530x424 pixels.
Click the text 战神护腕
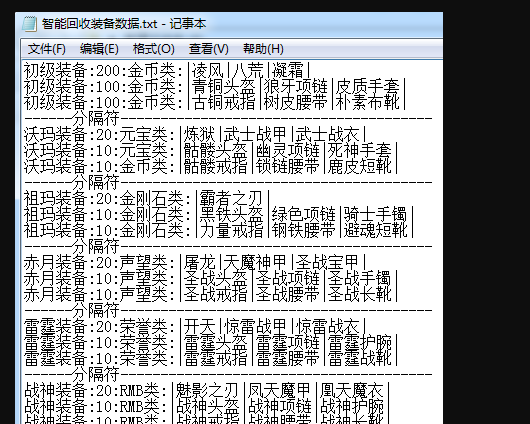[x=352, y=406]
